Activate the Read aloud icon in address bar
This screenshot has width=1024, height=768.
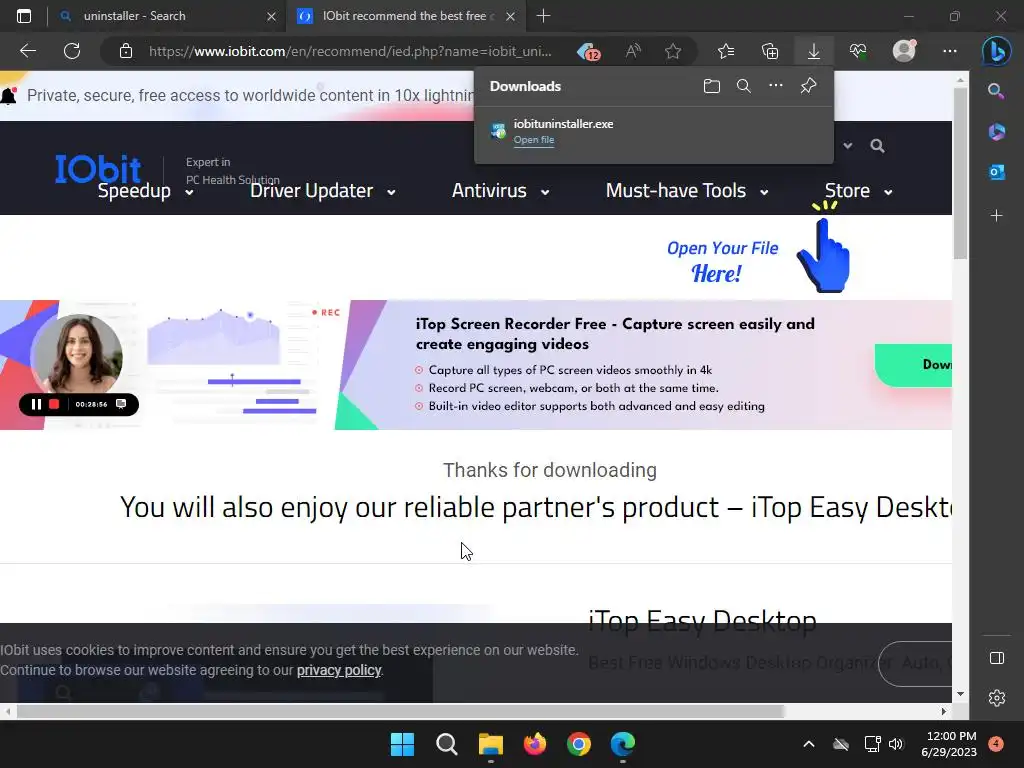(633, 51)
